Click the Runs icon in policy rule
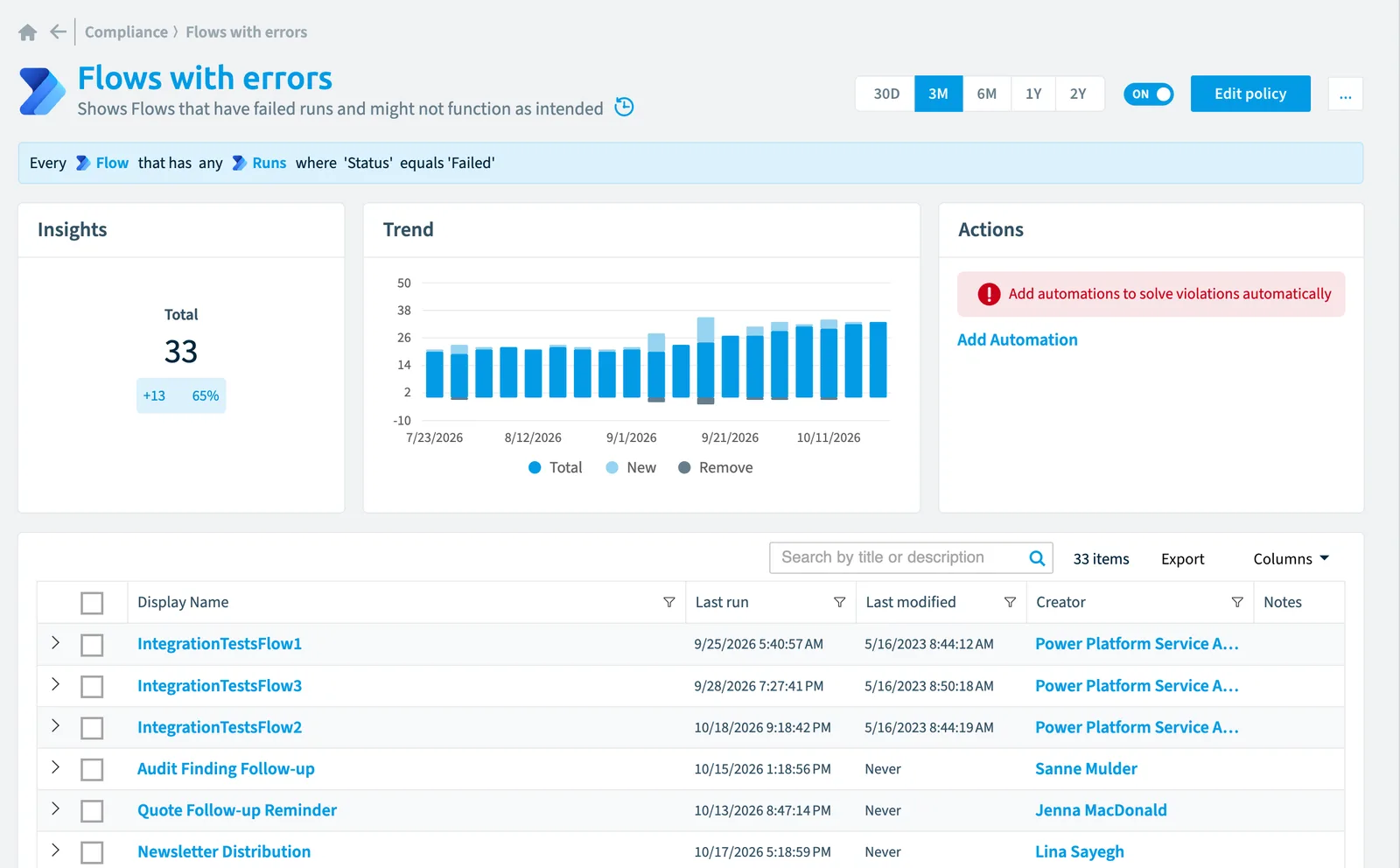1400x868 pixels. (x=239, y=163)
